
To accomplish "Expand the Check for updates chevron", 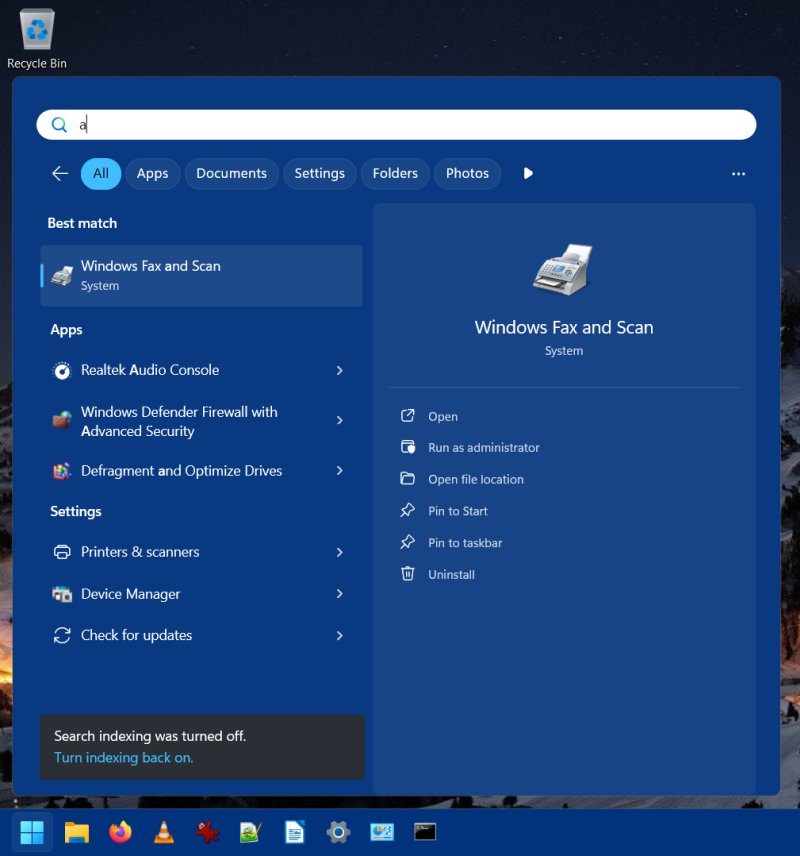I will [340, 635].
